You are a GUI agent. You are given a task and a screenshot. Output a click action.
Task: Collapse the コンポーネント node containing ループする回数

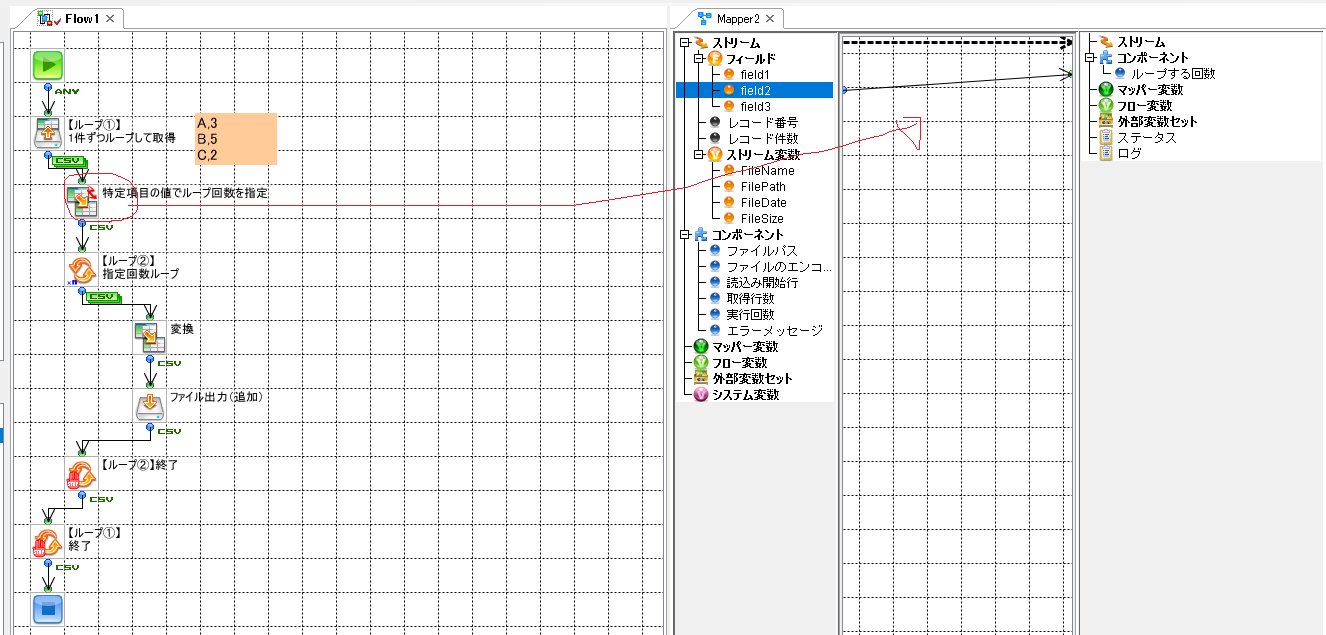point(1091,58)
